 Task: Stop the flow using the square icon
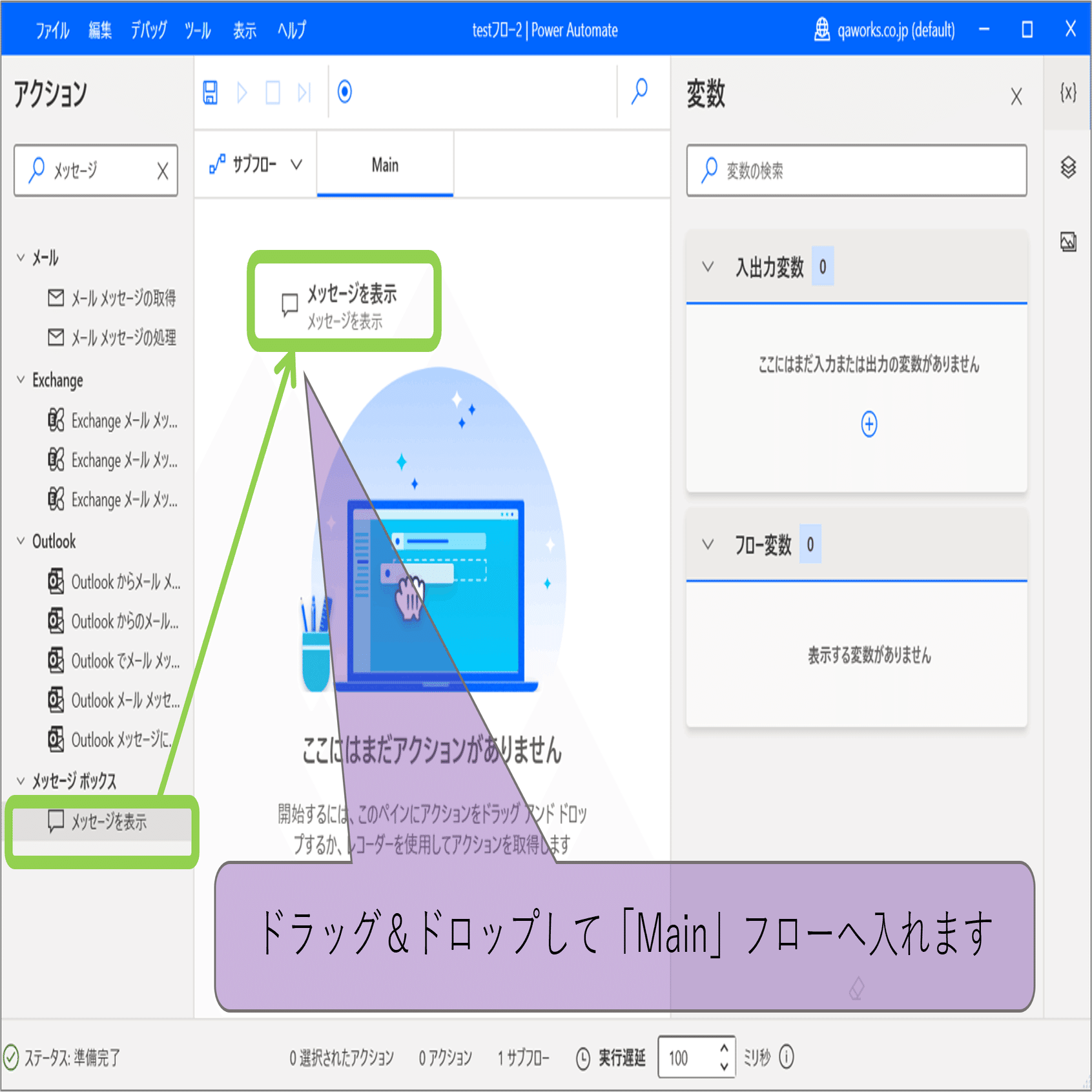[273, 92]
